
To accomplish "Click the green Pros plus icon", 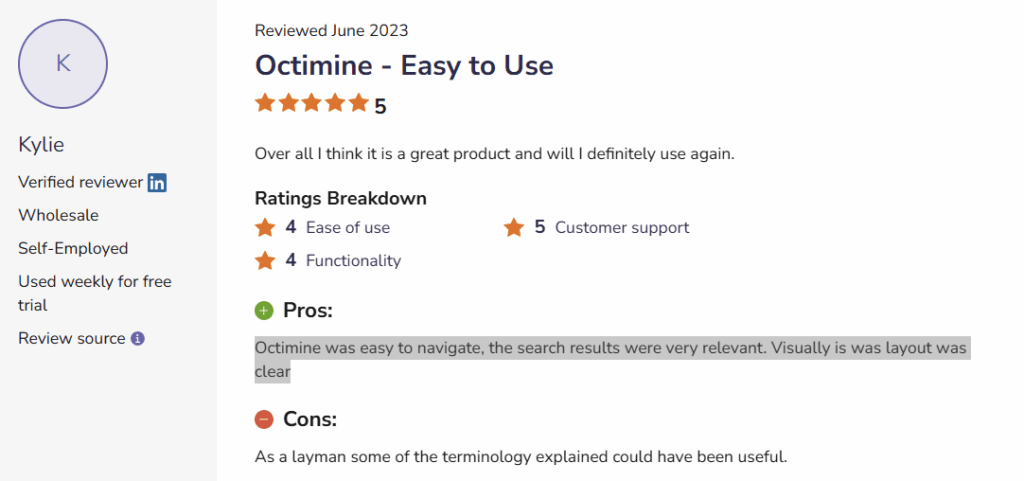I will tap(264, 311).
